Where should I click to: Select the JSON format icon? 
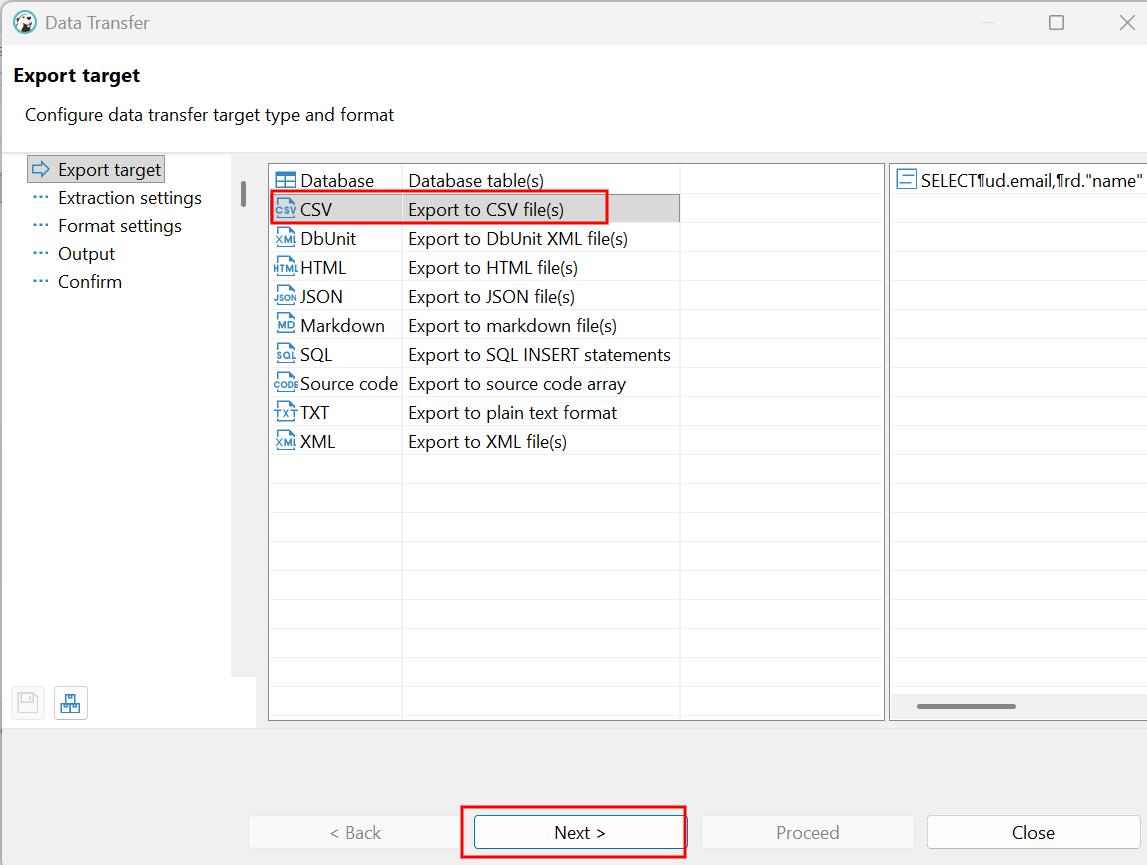[285, 297]
